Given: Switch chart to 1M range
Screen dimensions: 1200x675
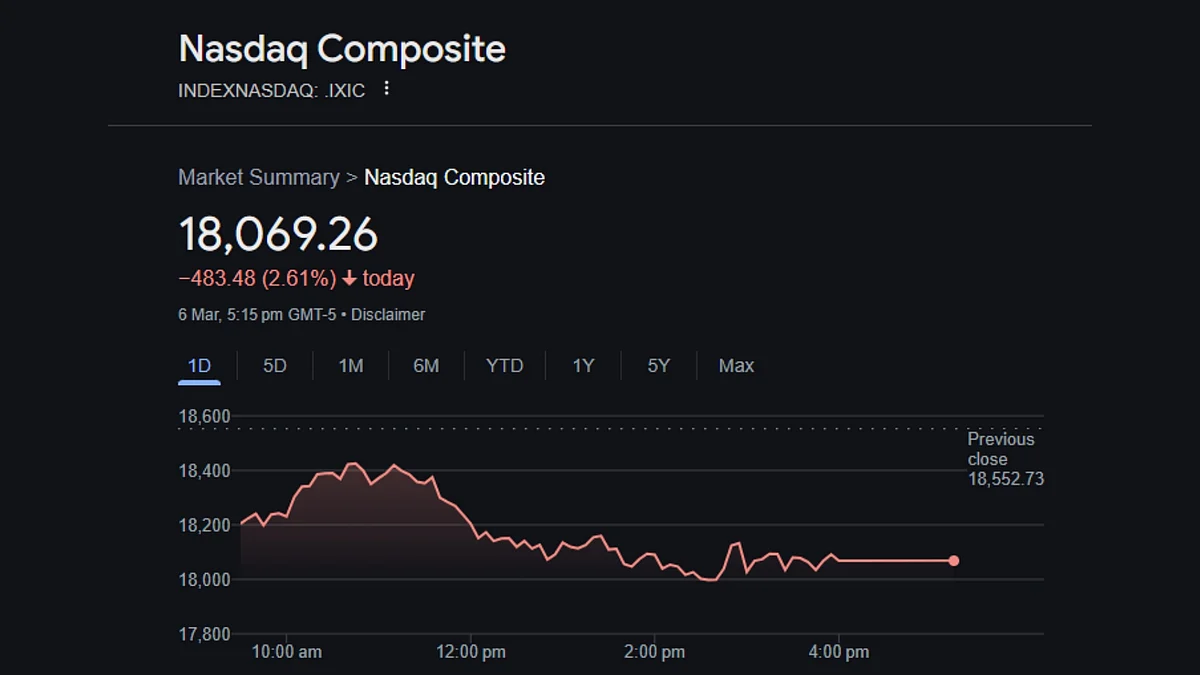Looking at the screenshot, I should 351,366.
